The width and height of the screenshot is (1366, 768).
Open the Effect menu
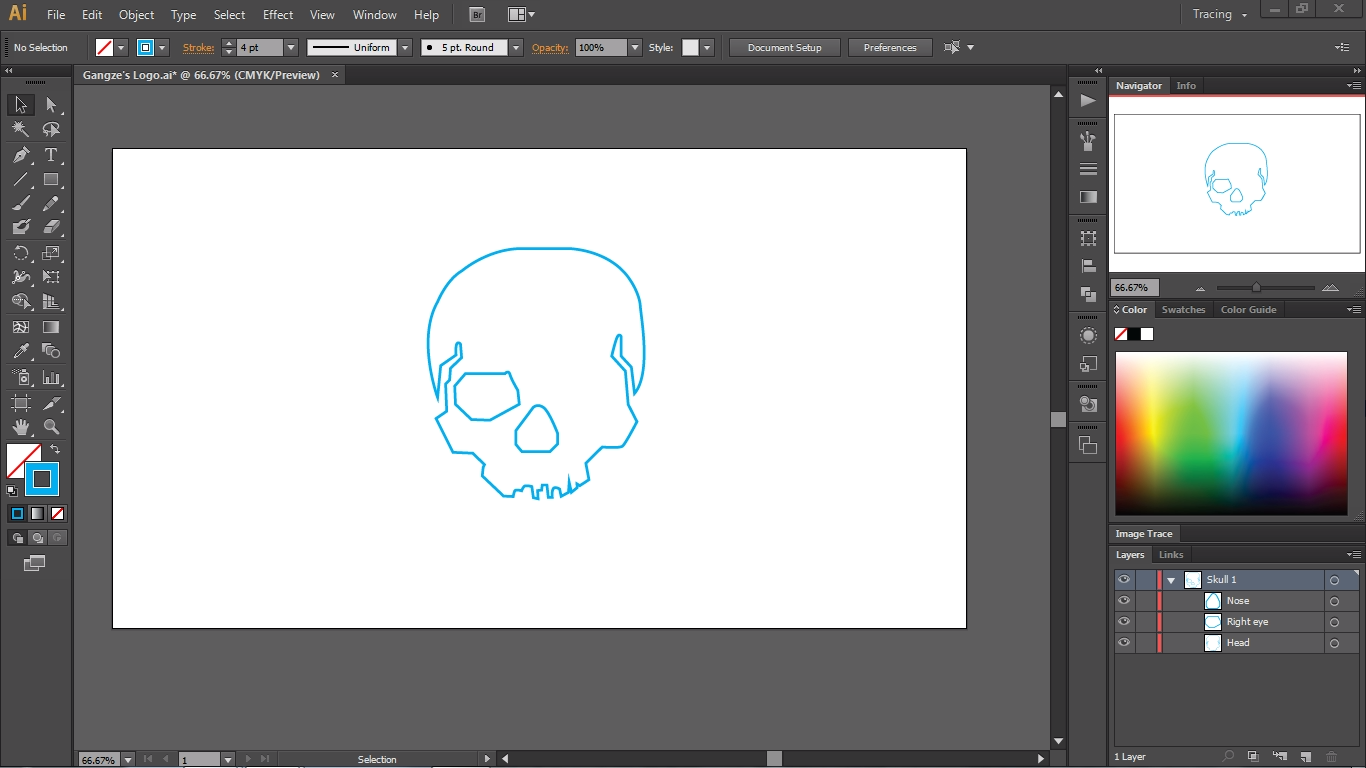(278, 15)
